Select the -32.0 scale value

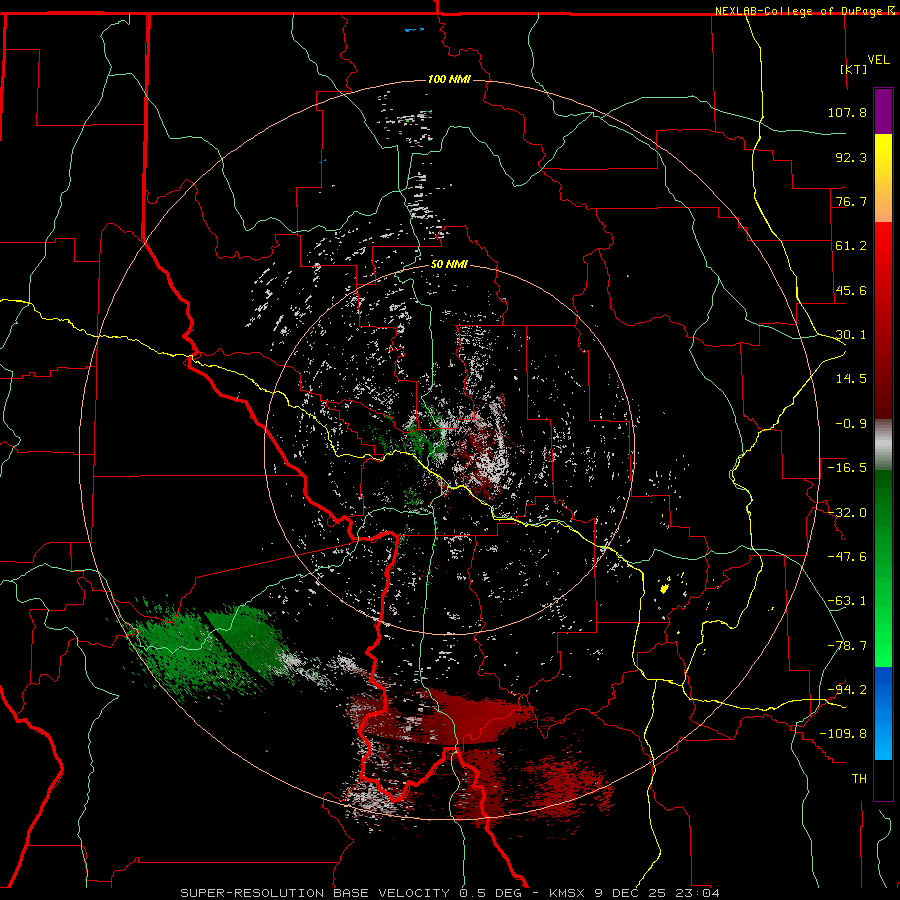click(847, 513)
